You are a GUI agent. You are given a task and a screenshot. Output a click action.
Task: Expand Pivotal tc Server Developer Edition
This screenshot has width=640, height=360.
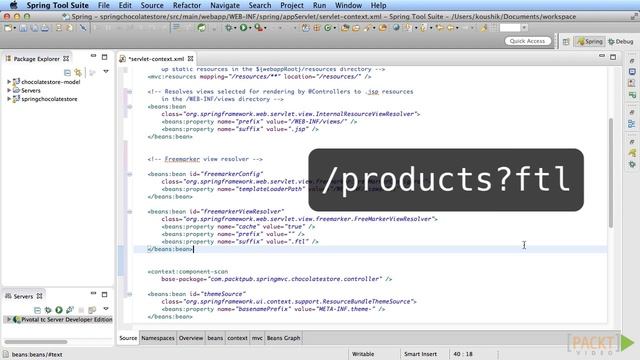click(9, 319)
